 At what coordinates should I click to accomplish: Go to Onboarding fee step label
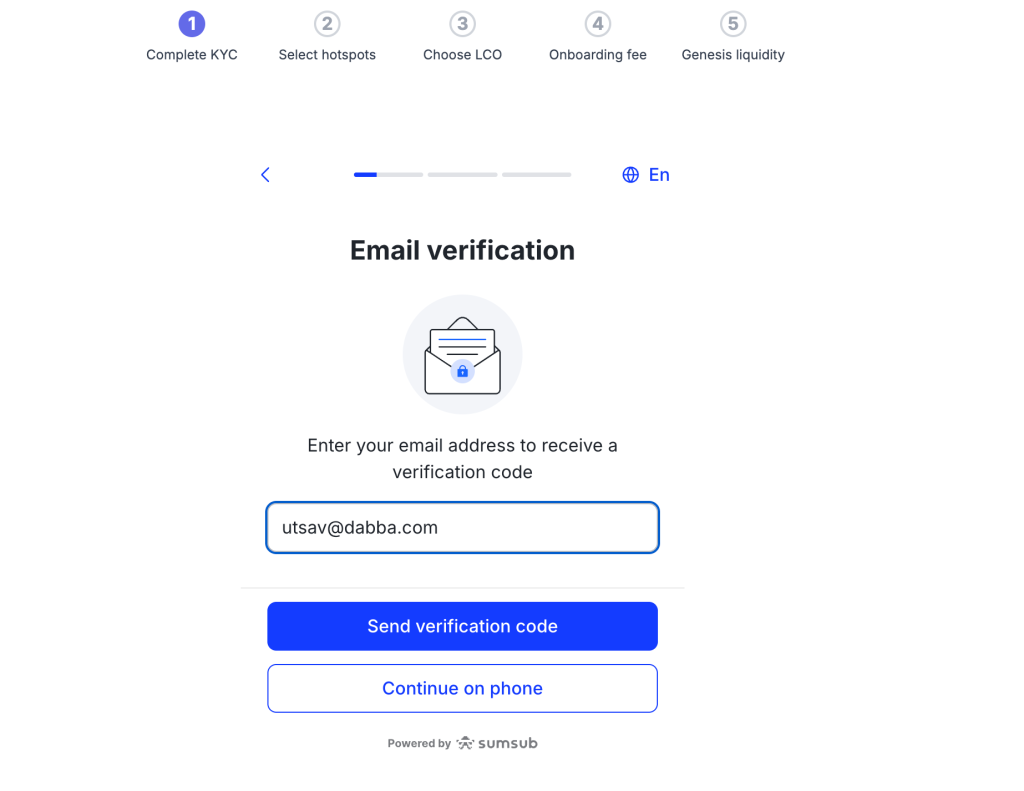click(598, 55)
